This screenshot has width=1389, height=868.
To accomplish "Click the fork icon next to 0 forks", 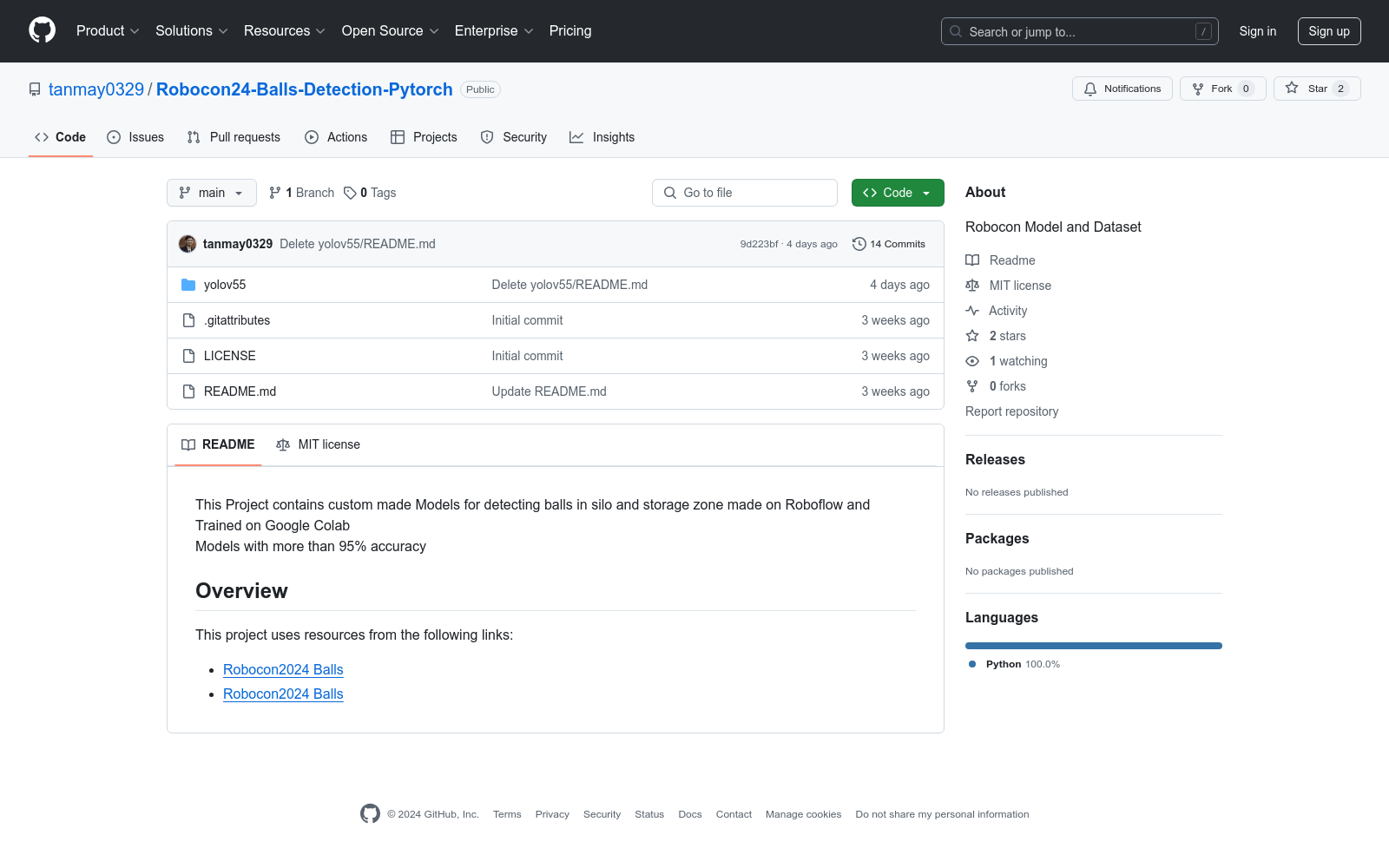I will pos(972,386).
